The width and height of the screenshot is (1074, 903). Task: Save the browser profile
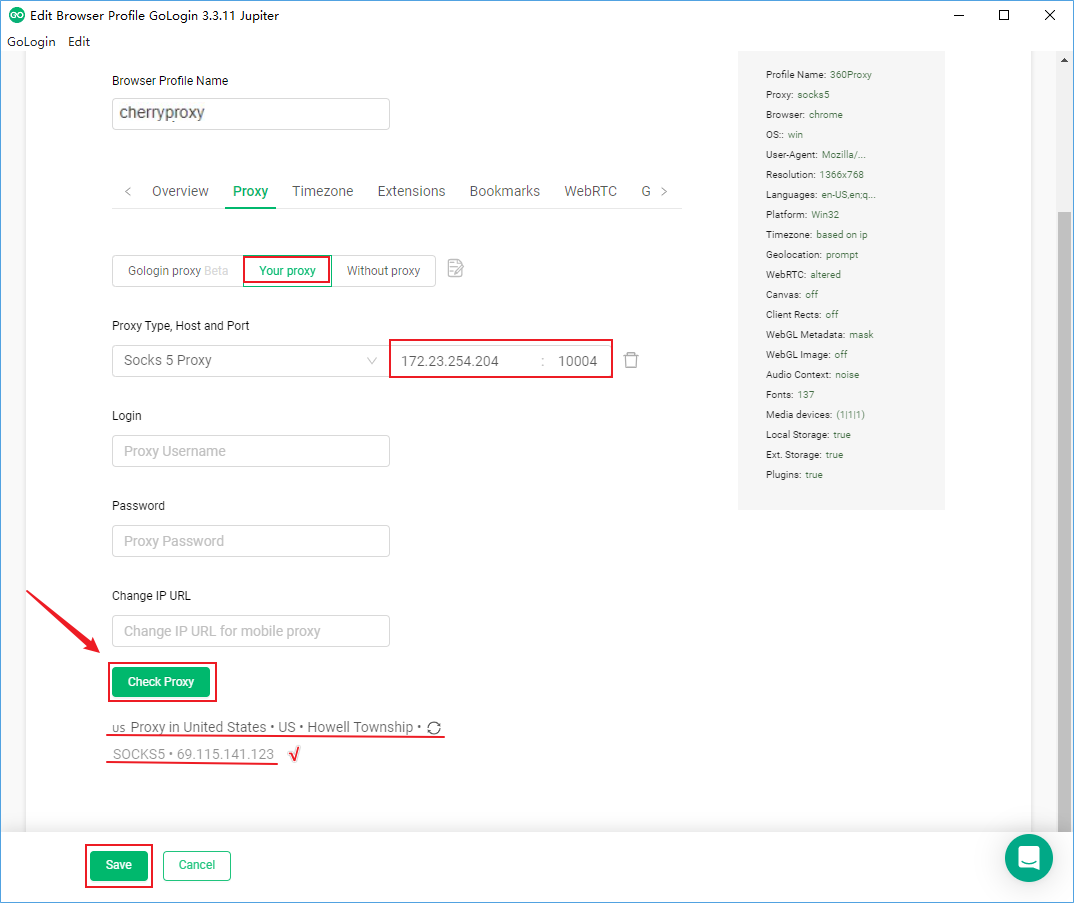[119, 865]
